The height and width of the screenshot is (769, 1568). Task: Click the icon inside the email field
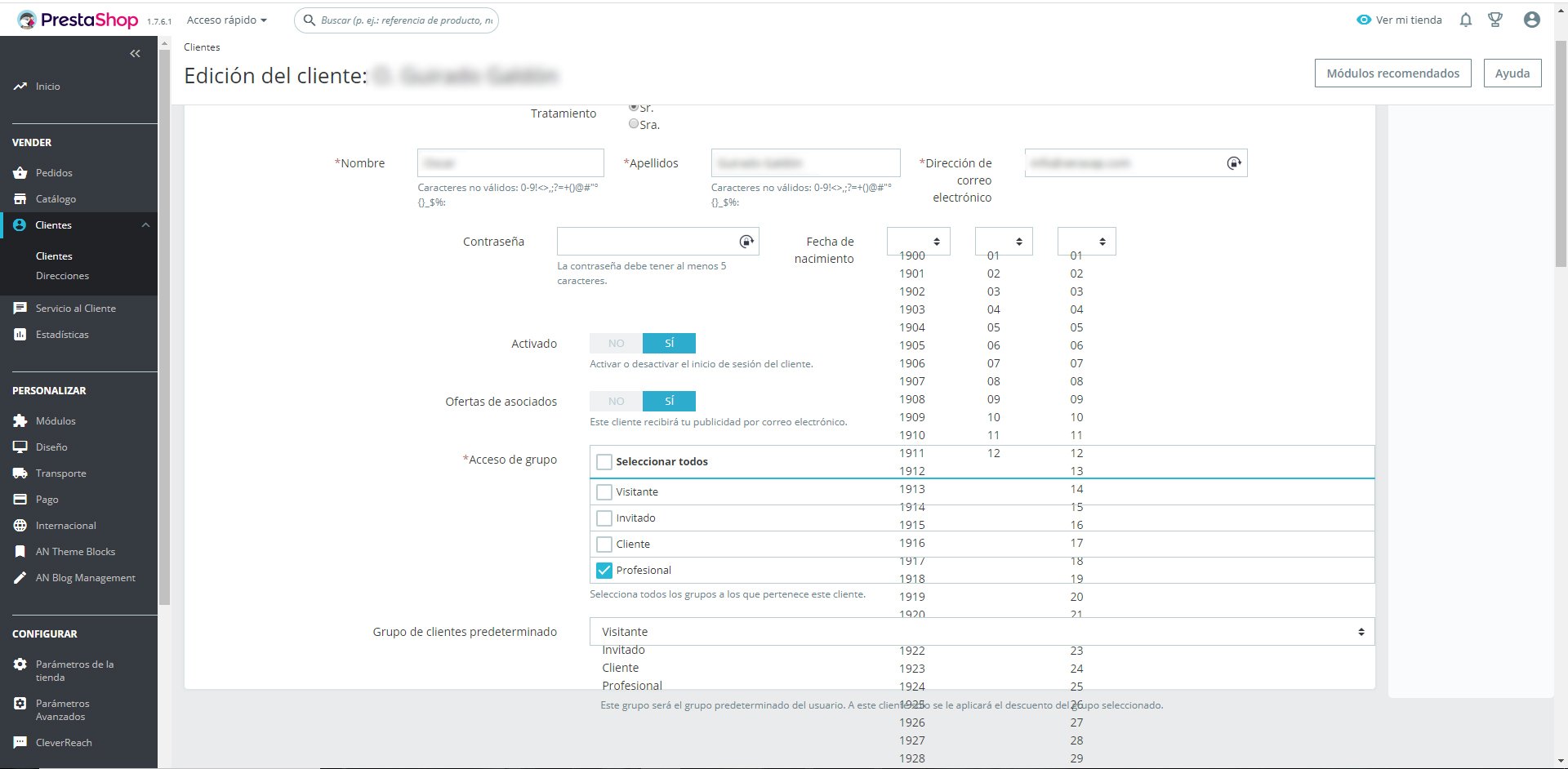[1234, 163]
